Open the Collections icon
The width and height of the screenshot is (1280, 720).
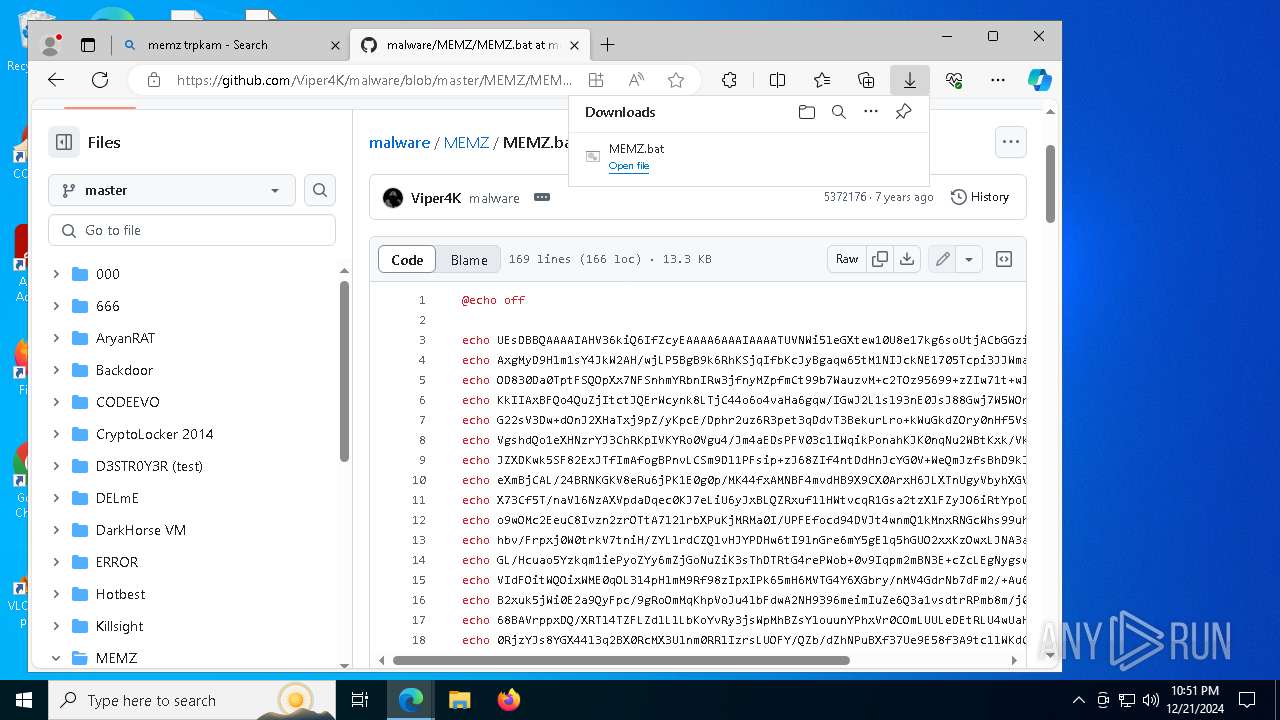pyautogui.click(x=866, y=80)
